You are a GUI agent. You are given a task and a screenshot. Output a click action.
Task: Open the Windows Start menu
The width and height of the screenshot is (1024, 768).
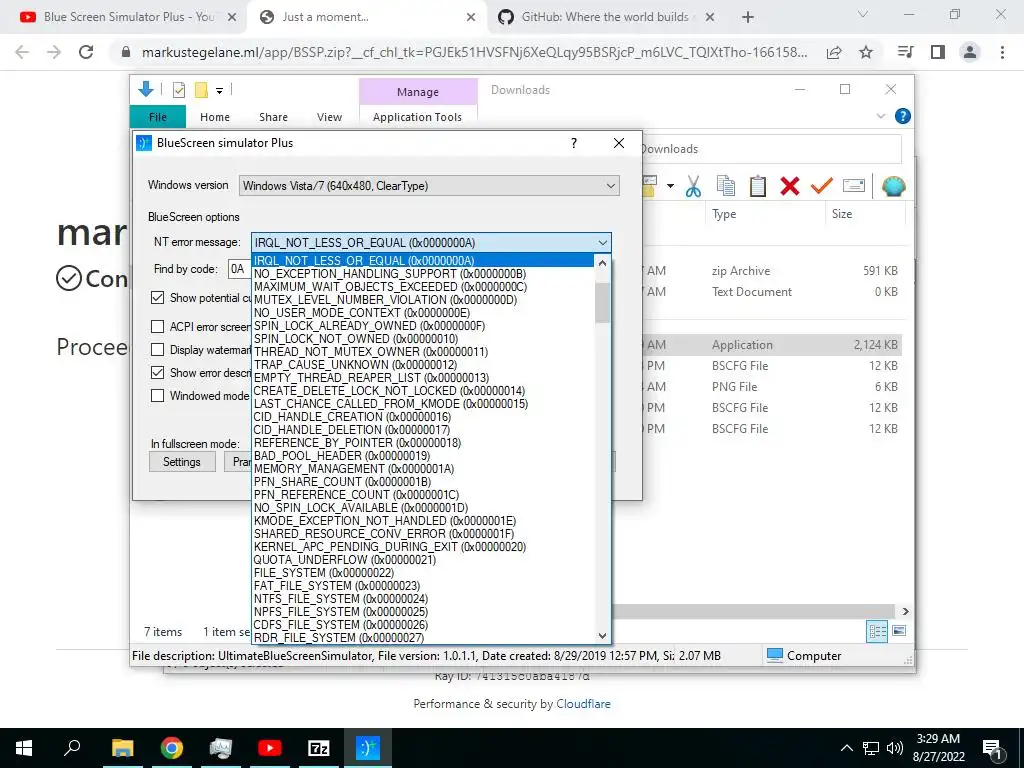pos(24,748)
